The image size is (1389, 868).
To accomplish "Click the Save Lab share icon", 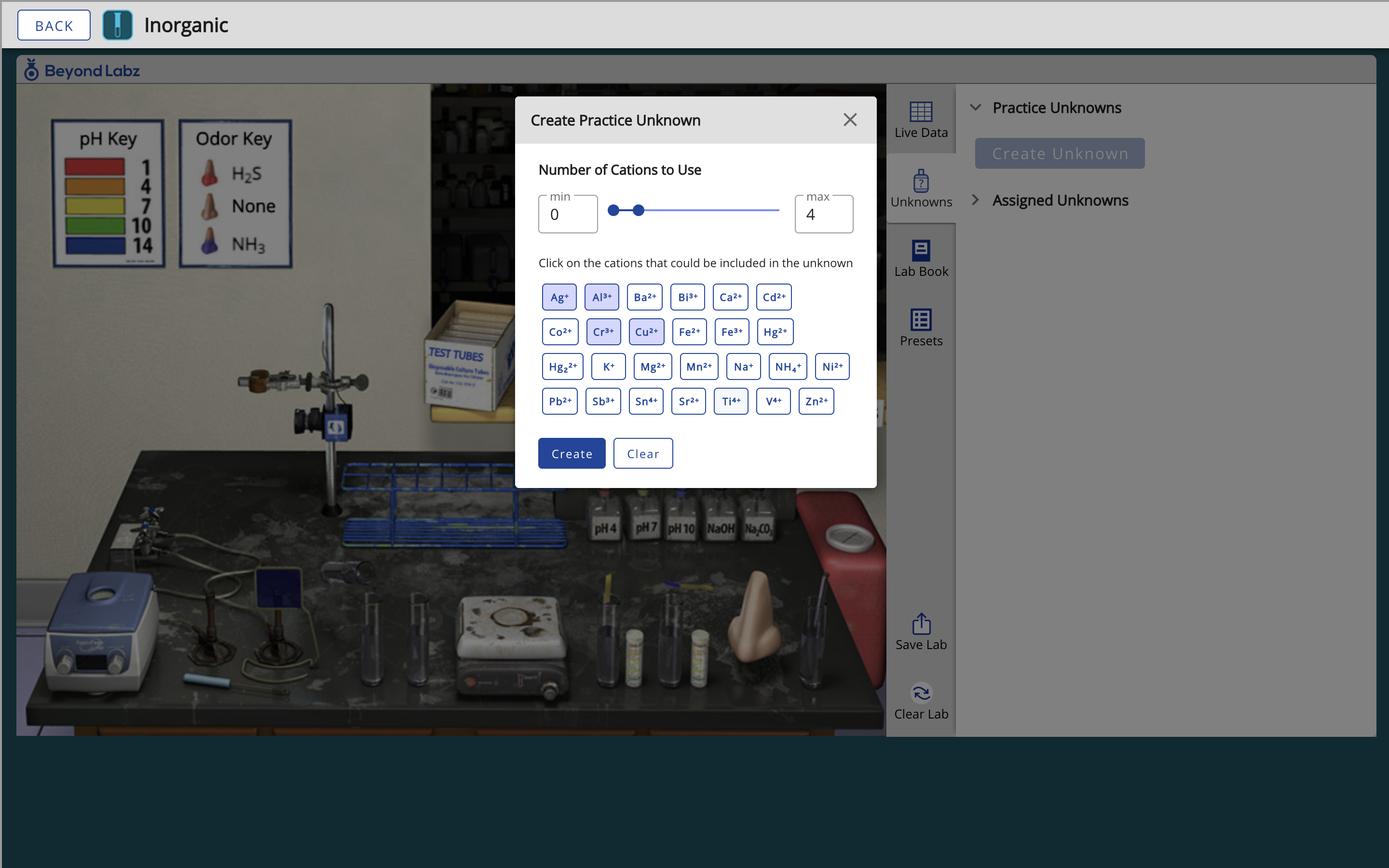I will [921, 624].
